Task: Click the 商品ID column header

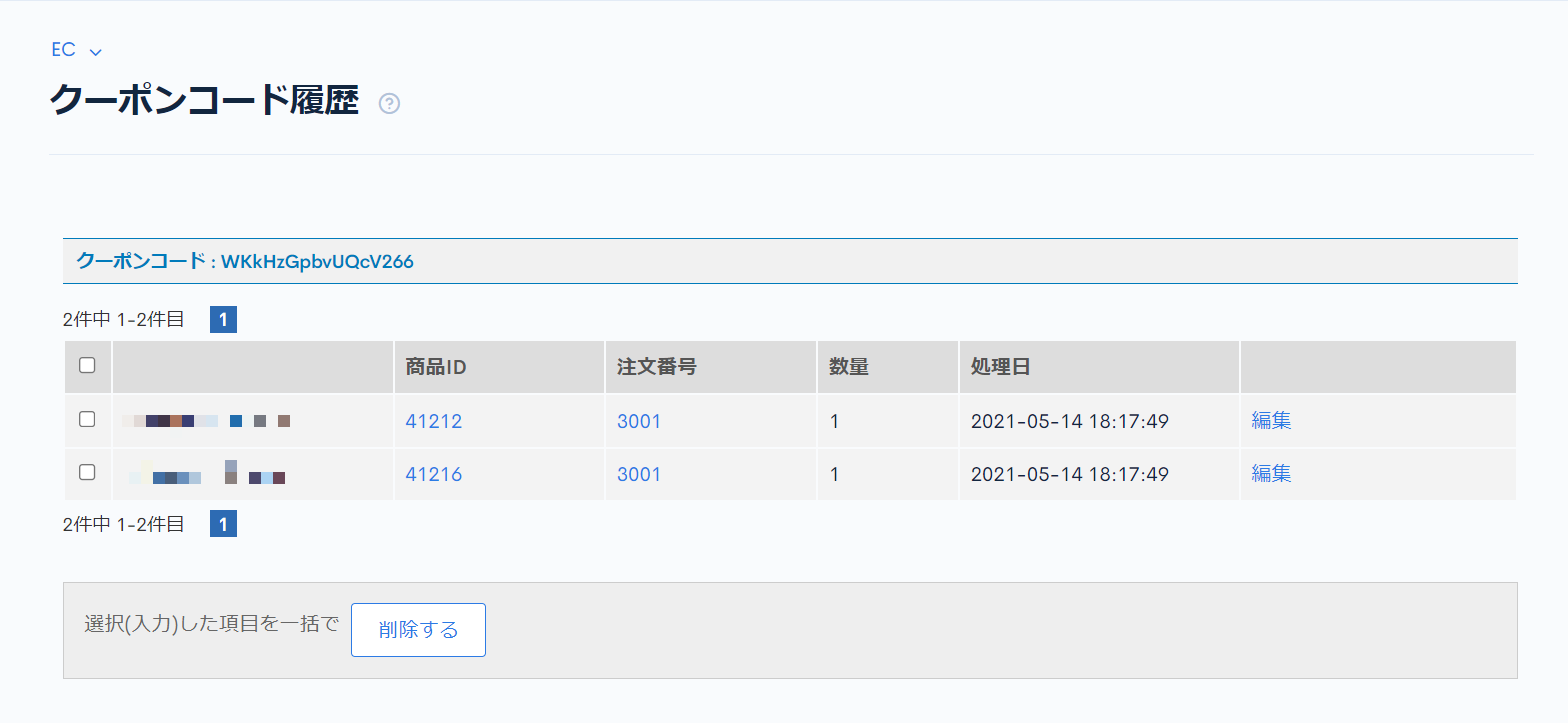Action: [436, 367]
